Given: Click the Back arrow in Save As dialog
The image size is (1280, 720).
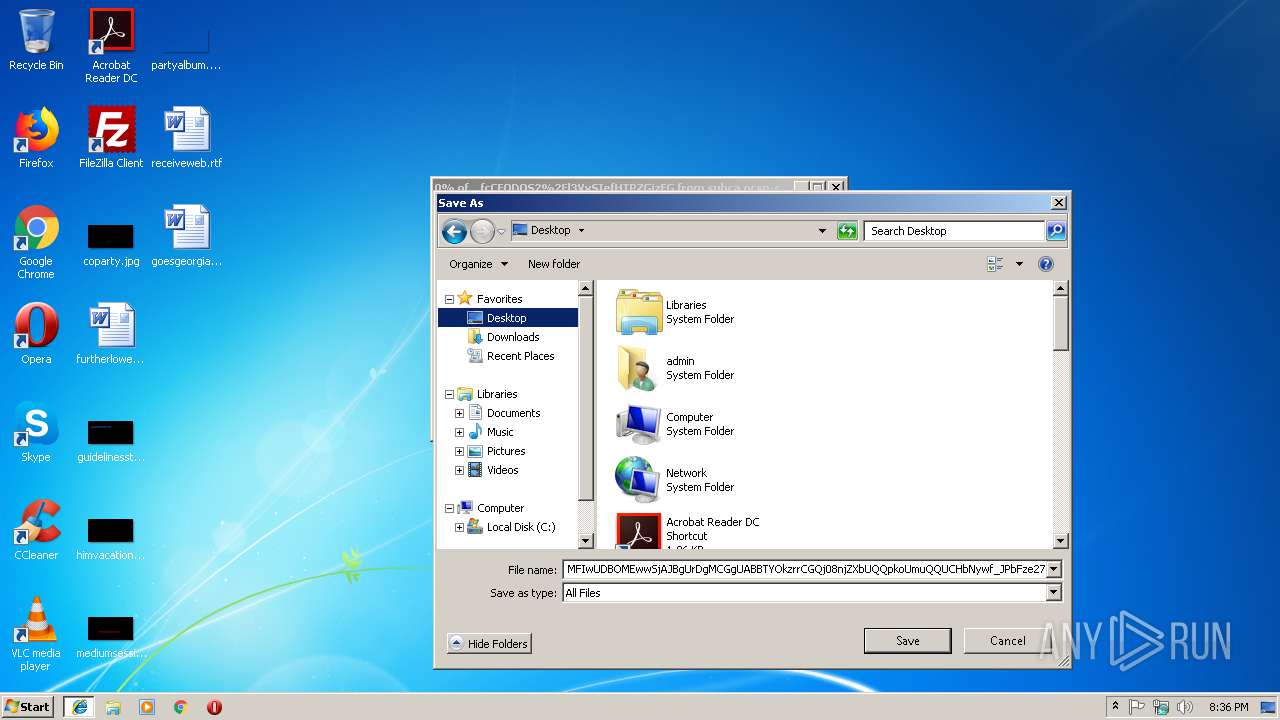Looking at the screenshot, I should [x=455, y=232].
